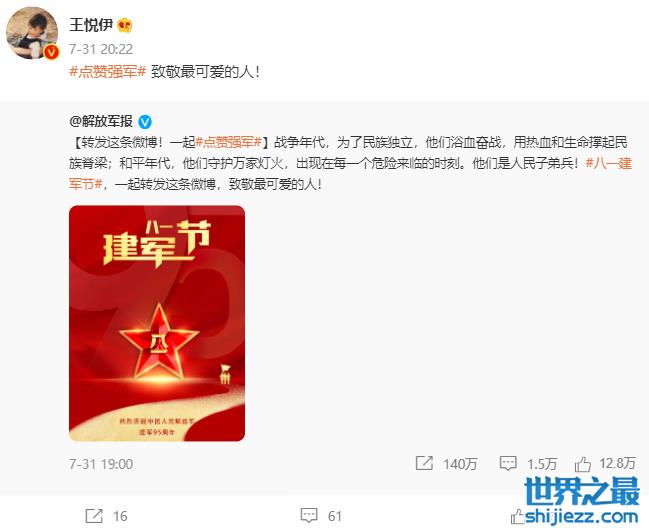This screenshot has width=649, height=531.
Task: Click the thumbs-up icon in the bottom bar
Action: [518, 516]
